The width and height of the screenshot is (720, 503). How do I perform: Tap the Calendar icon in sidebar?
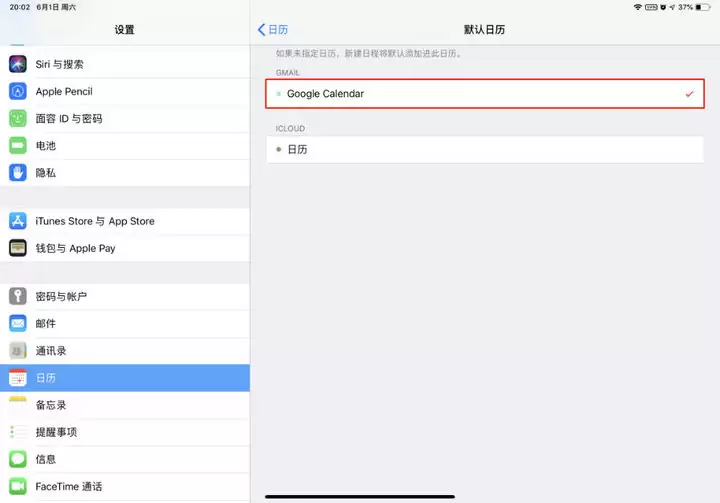18,378
